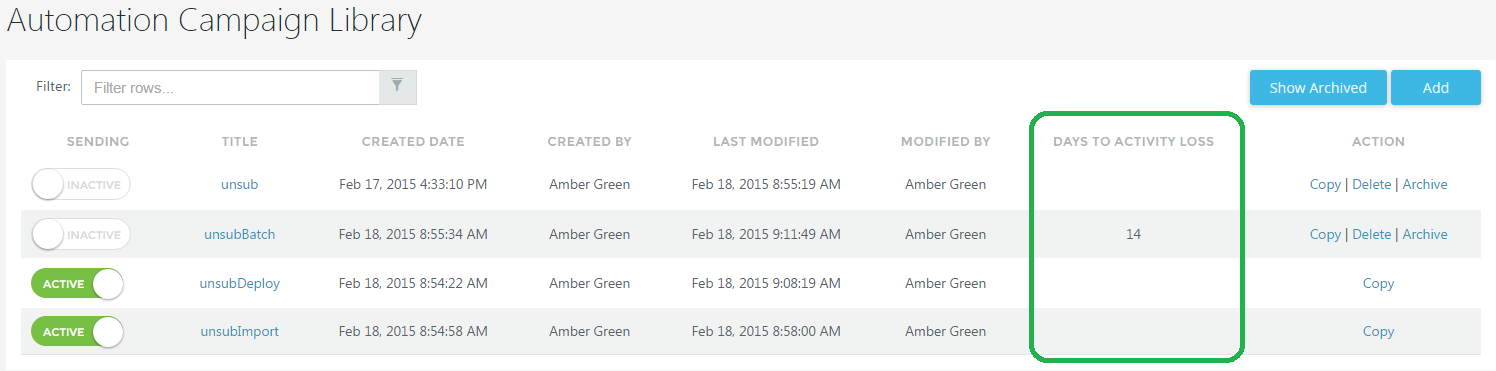Archive the unsubBatch campaign

(x=1425, y=235)
